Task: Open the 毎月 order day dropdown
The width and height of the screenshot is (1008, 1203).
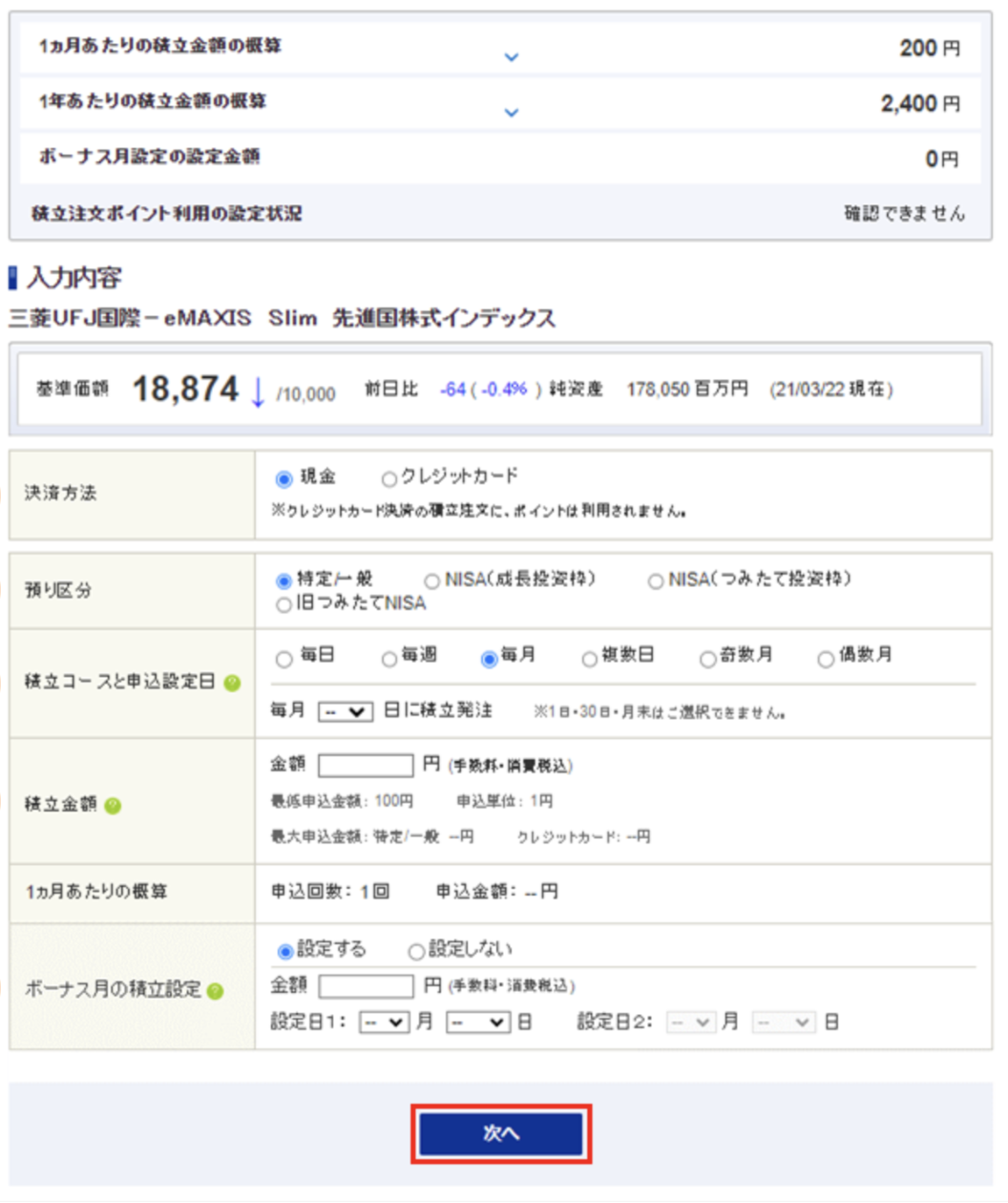Action: (x=345, y=712)
